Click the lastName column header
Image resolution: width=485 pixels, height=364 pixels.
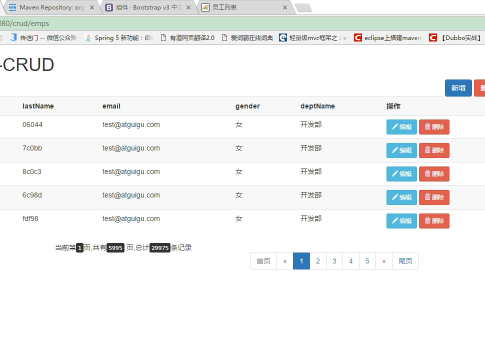(x=38, y=106)
